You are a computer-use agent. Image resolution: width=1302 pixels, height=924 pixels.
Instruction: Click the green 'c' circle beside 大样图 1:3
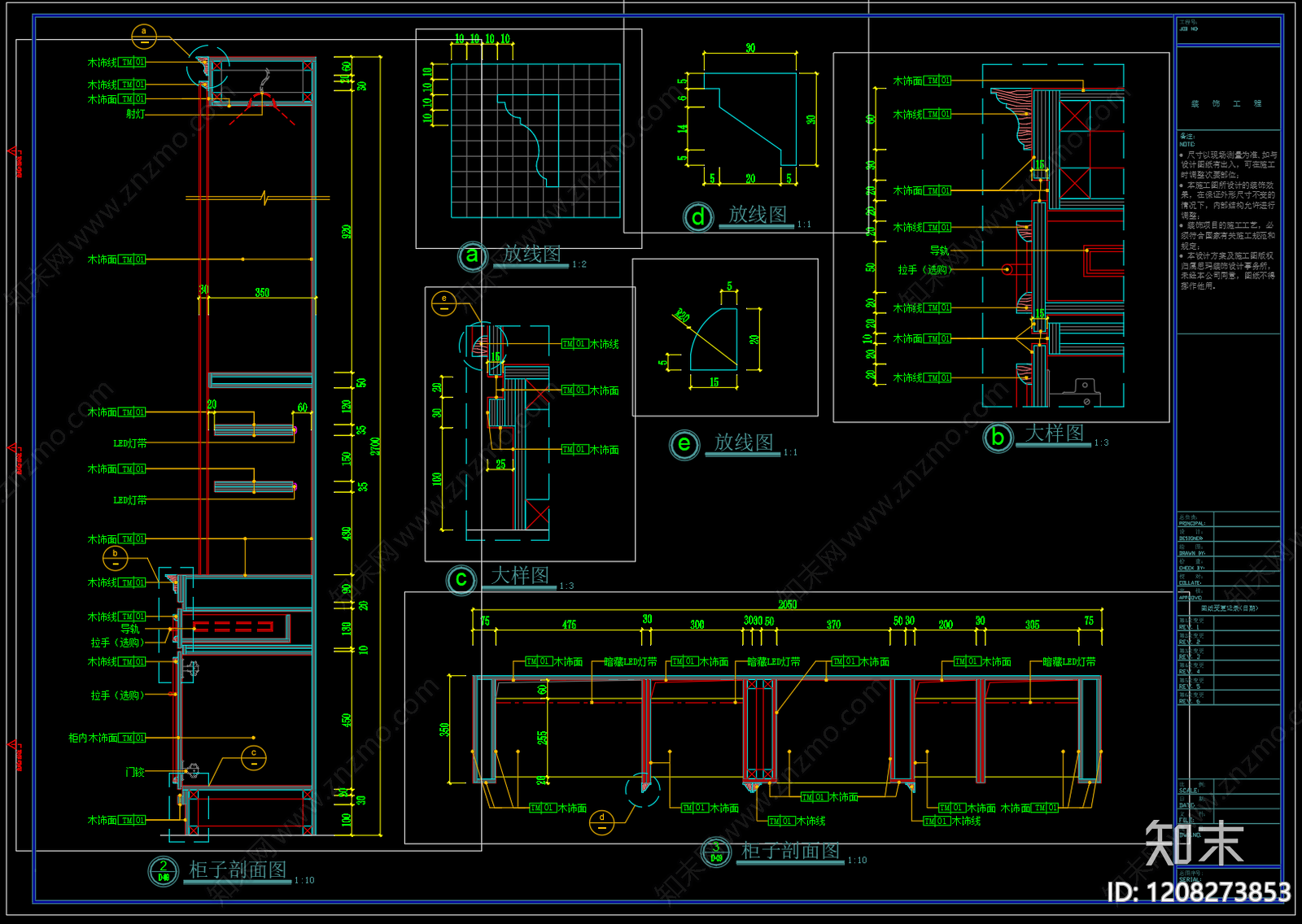tap(461, 579)
